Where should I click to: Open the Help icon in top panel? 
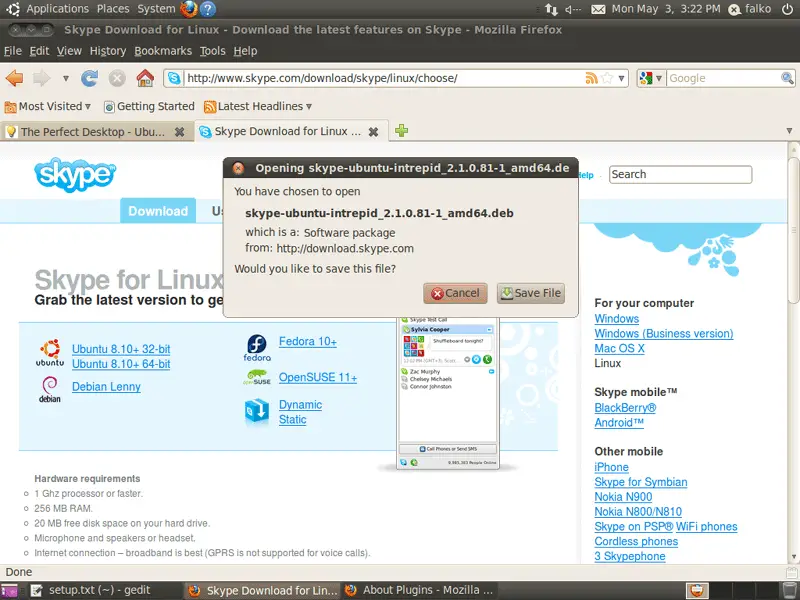[208, 9]
